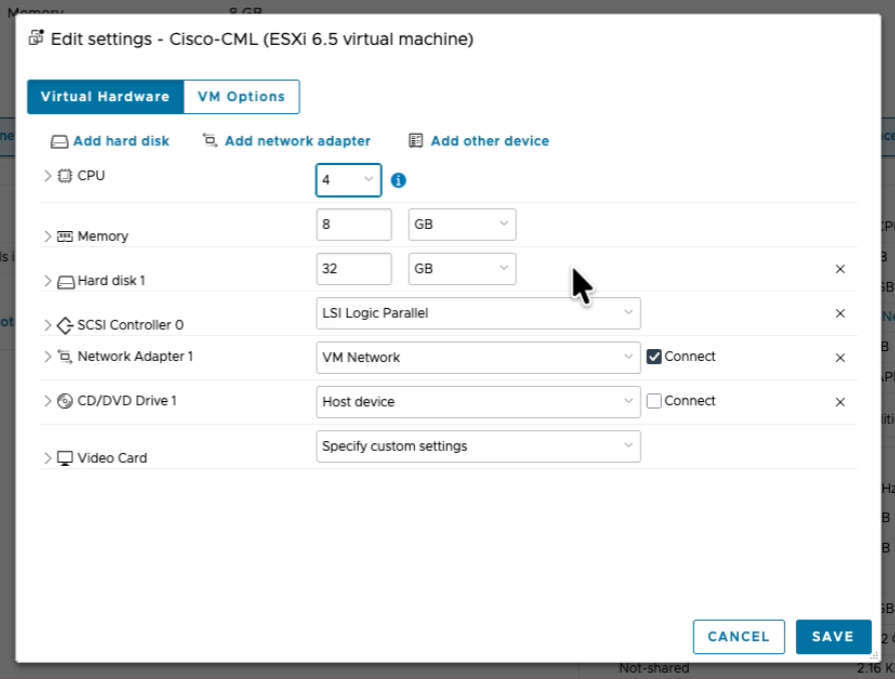Switch to the Virtual Hardware tab
Image resolution: width=895 pixels, height=679 pixels.
tap(106, 97)
